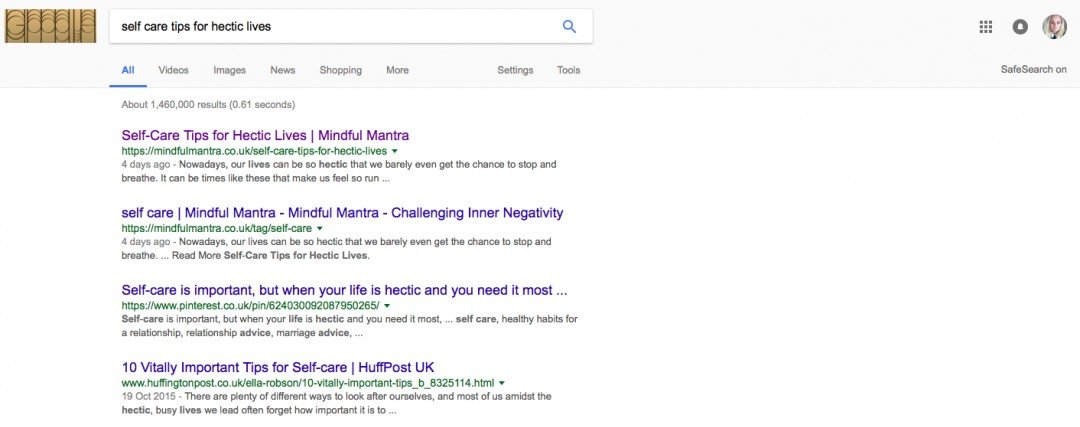Open the HuffPost 10 Vitally Important Tips result
The image size is (1080, 427).
click(x=278, y=367)
